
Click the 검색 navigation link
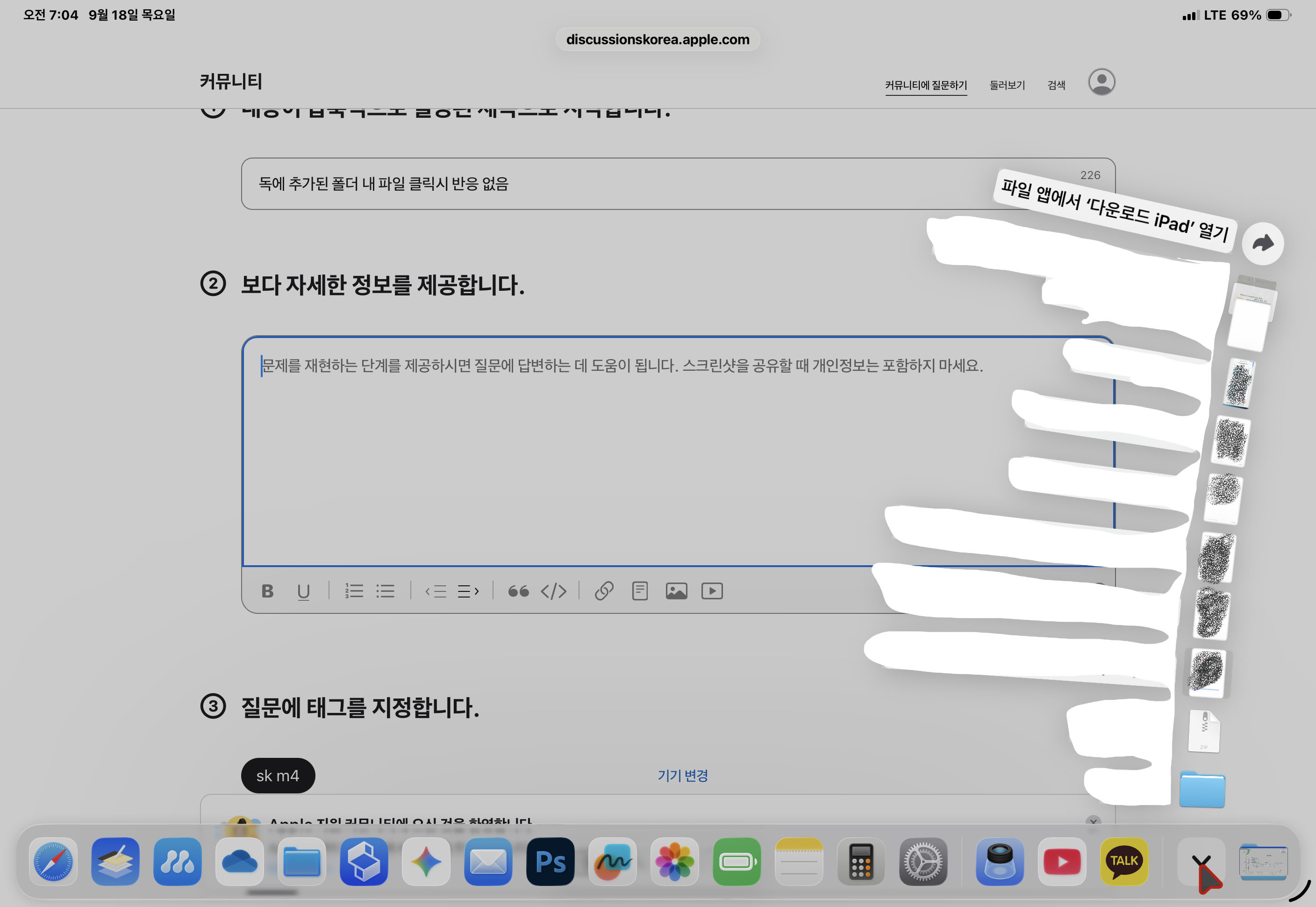click(x=1056, y=85)
